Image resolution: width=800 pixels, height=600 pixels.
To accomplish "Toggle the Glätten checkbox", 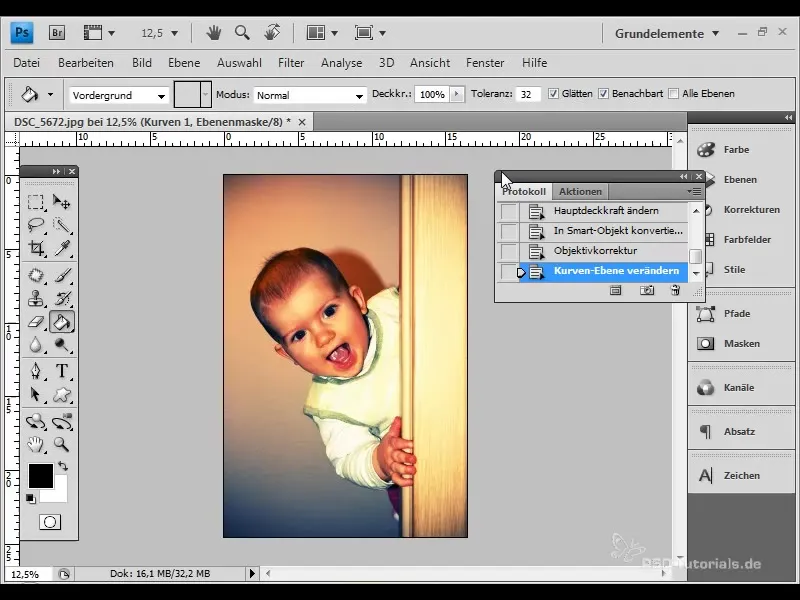I will point(553,94).
